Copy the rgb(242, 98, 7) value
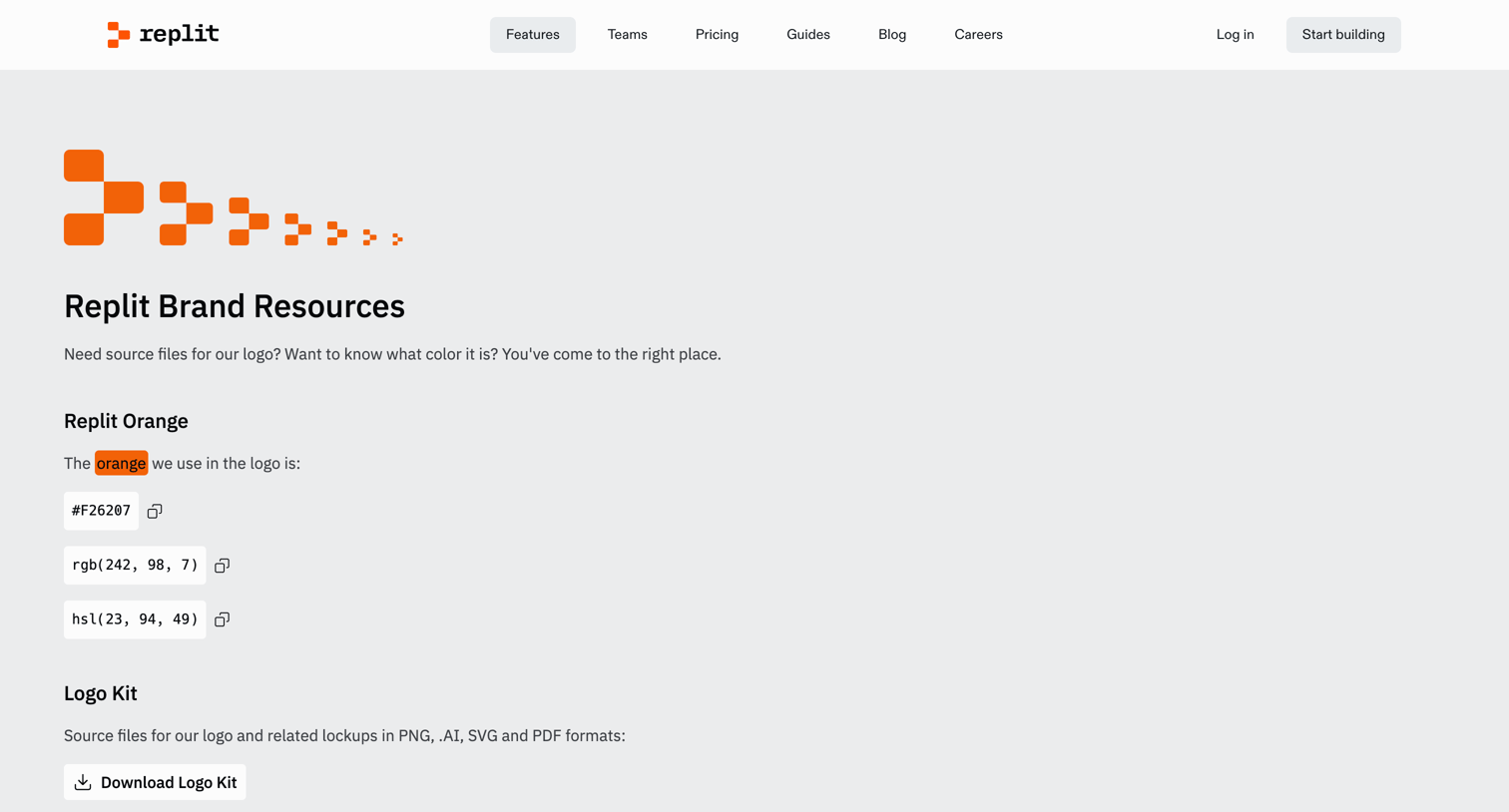The image size is (1509, 812). click(x=223, y=566)
